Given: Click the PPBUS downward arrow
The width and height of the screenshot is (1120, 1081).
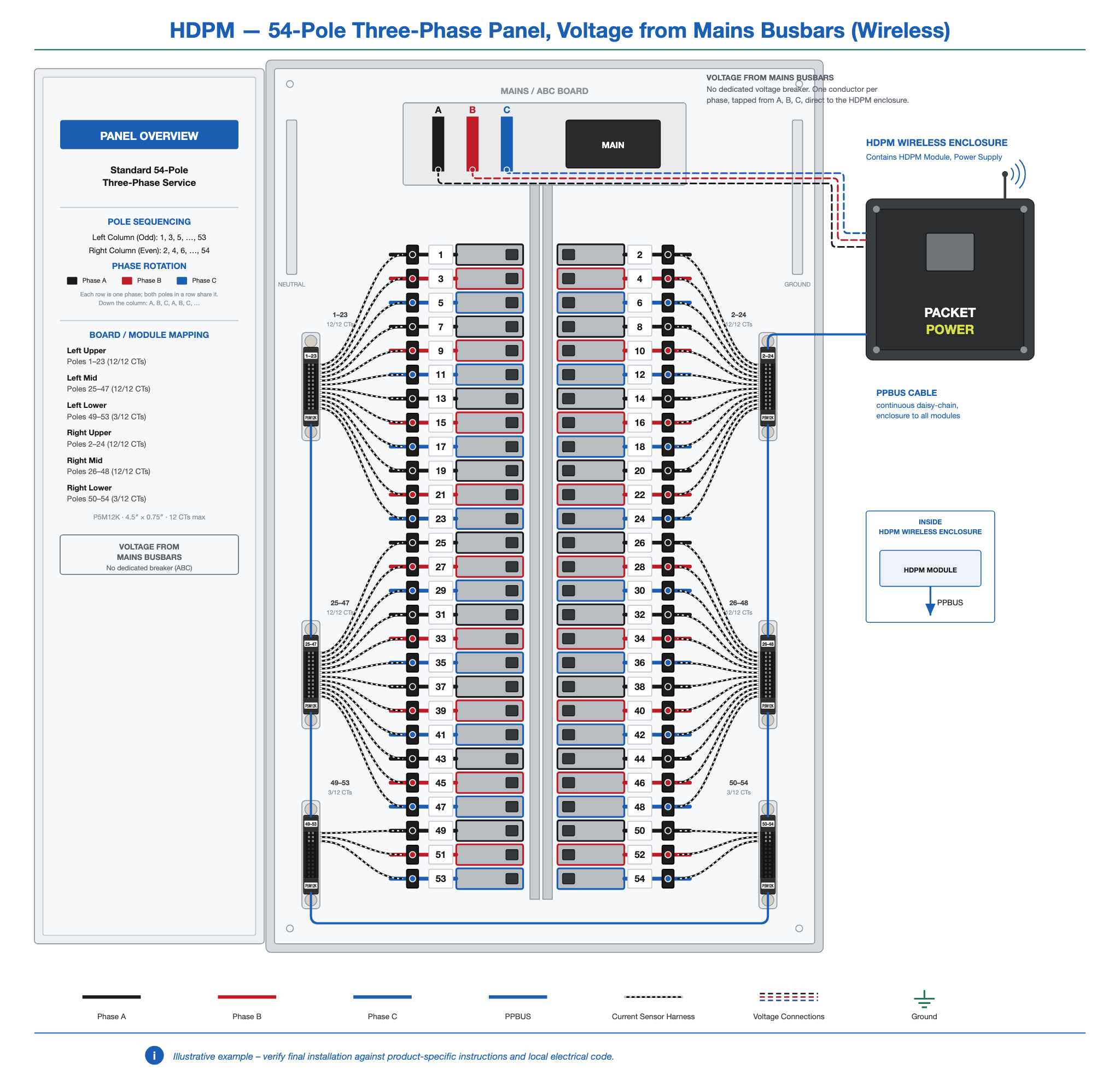Looking at the screenshot, I should coord(930,601).
